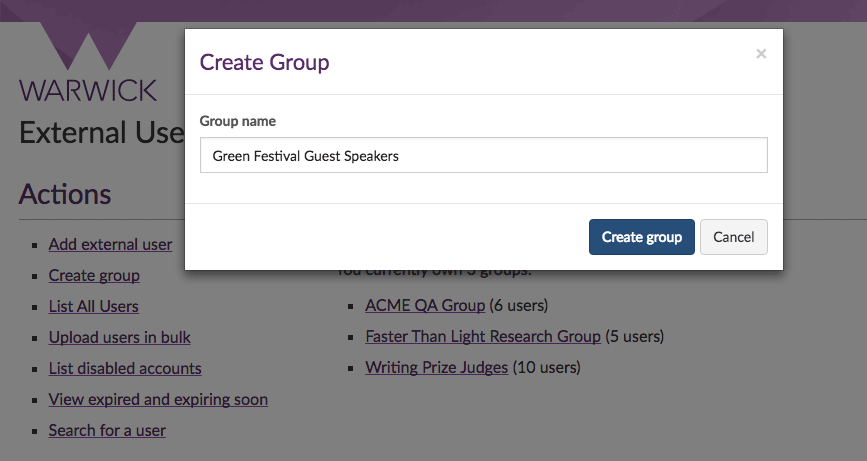The height and width of the screenshot is (461, 867).
Task: Open the Writing Prize Judges group
Action: [437, 367]
